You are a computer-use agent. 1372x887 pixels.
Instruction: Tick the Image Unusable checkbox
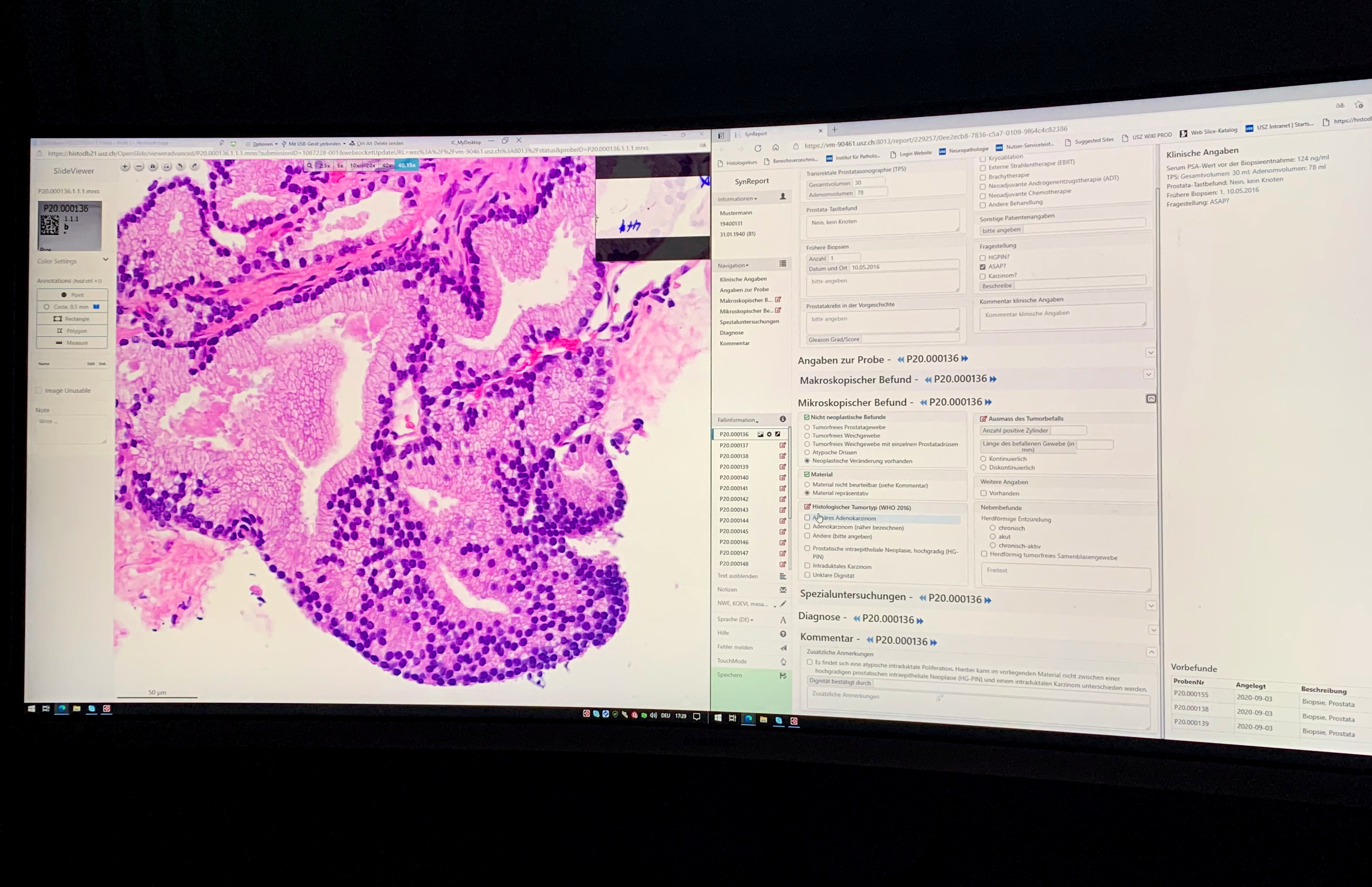tap(39, 390)
